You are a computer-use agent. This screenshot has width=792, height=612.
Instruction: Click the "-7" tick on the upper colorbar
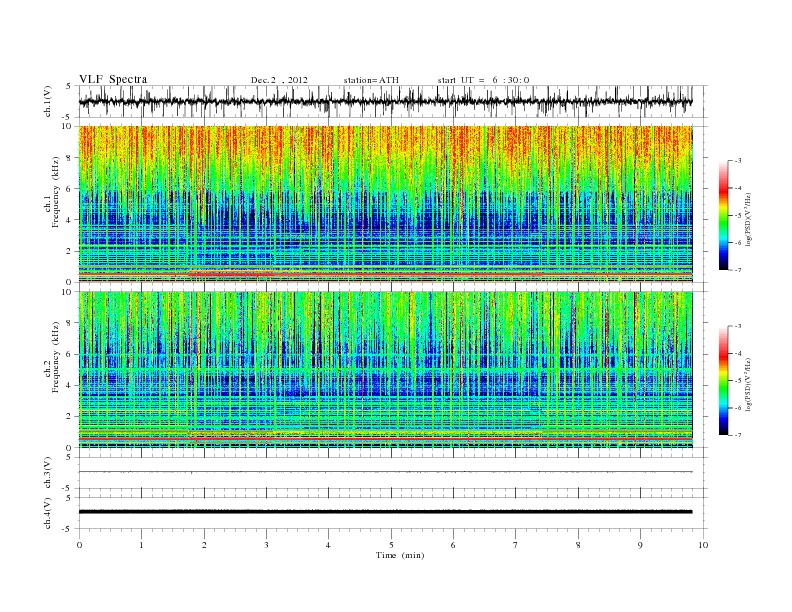(737, 270)
